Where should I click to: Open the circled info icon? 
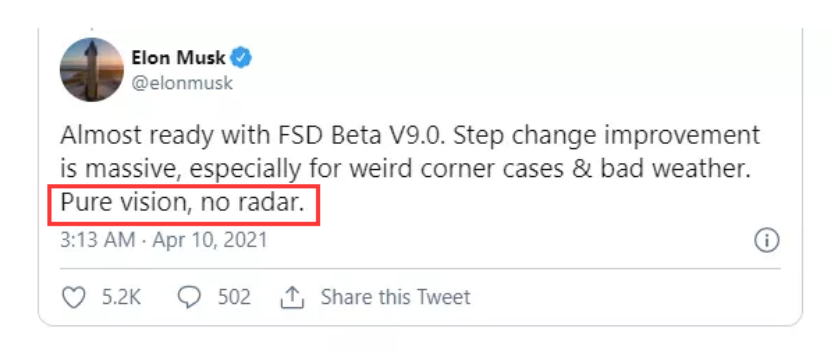[x=766, y=241]
